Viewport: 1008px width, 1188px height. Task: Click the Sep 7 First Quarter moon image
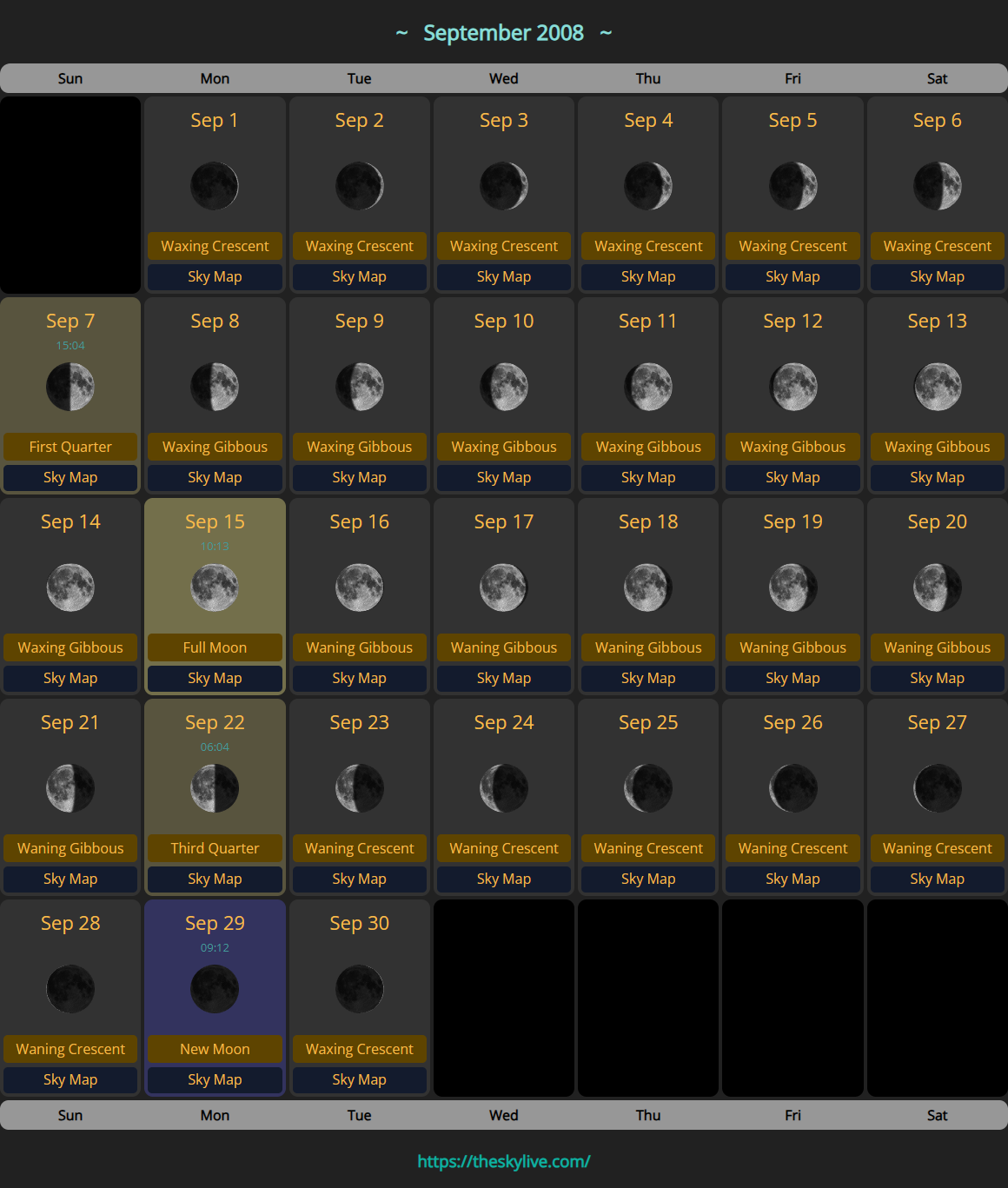pos(70,387)
